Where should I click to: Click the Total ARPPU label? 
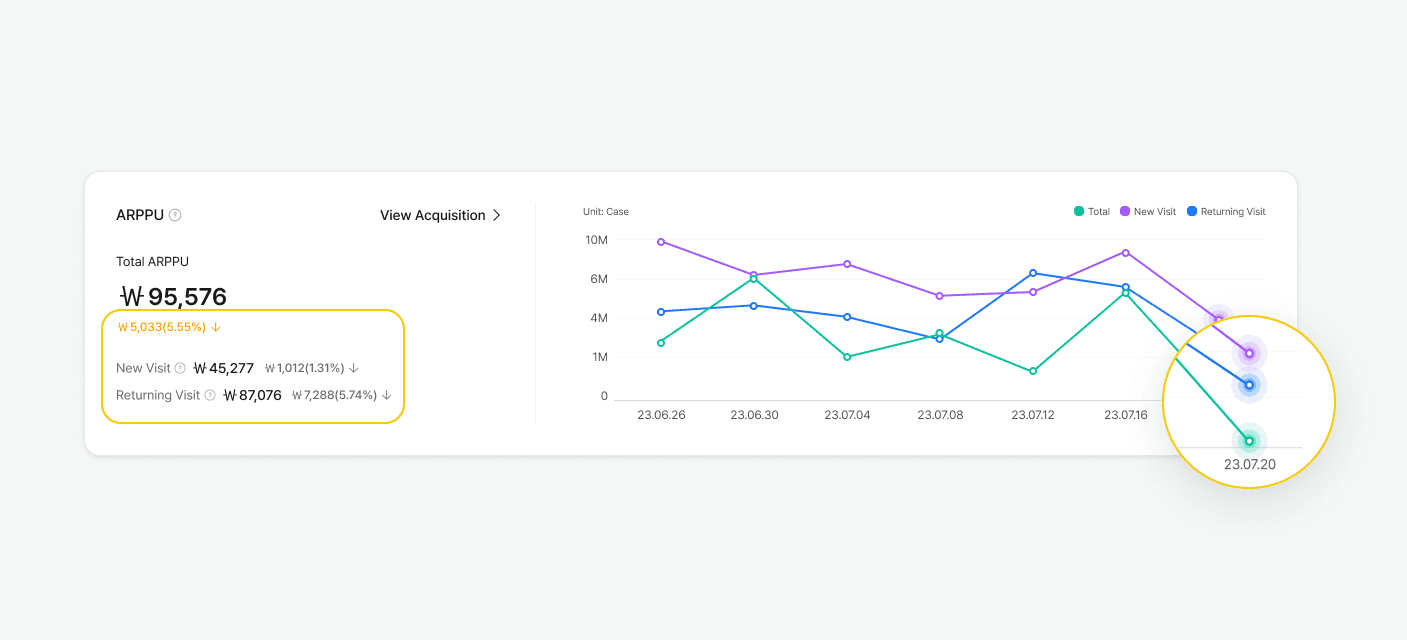(x=152, y=262)
